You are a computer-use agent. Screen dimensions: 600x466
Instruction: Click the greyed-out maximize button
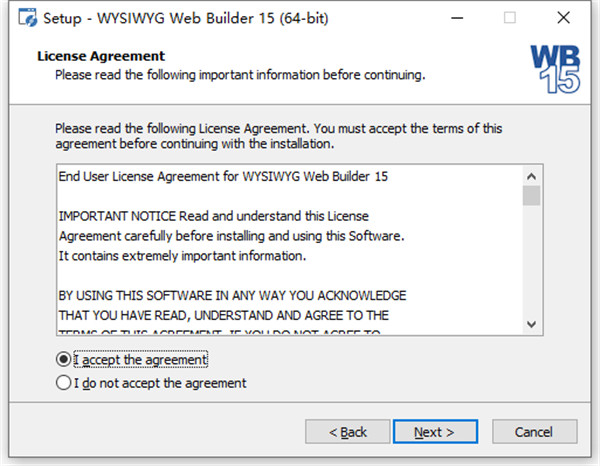pyautogui.click(x=510, y=17)
